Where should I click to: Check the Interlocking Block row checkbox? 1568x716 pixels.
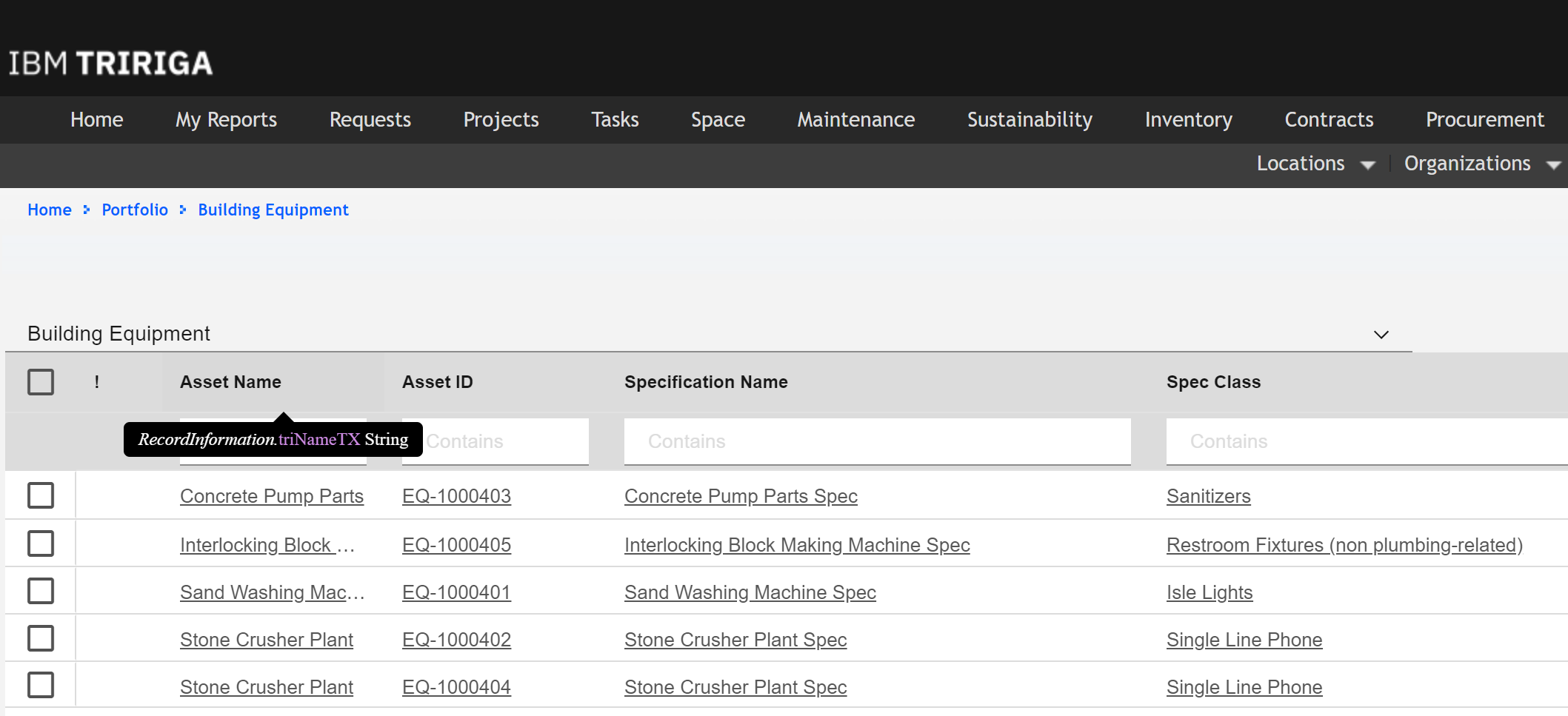pyautogui.click(x=41, y=543)
